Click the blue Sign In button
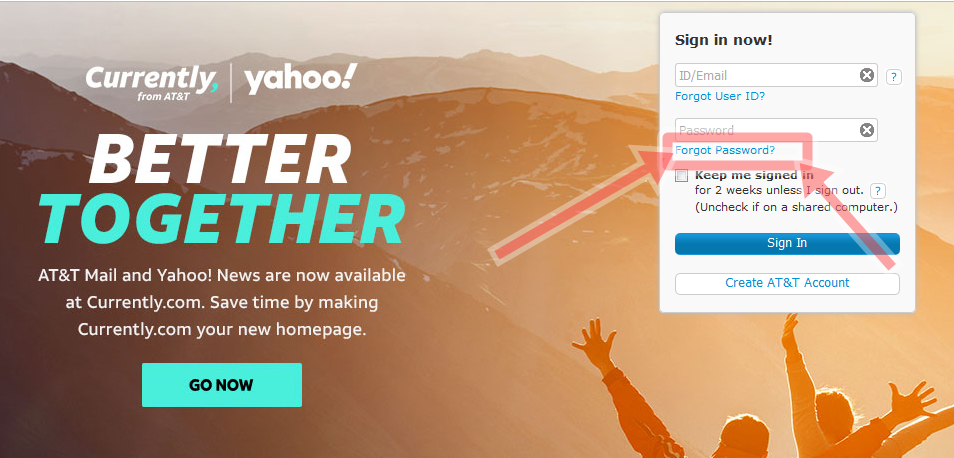Viewport: 954px width, 458px height. click(787, 243)
